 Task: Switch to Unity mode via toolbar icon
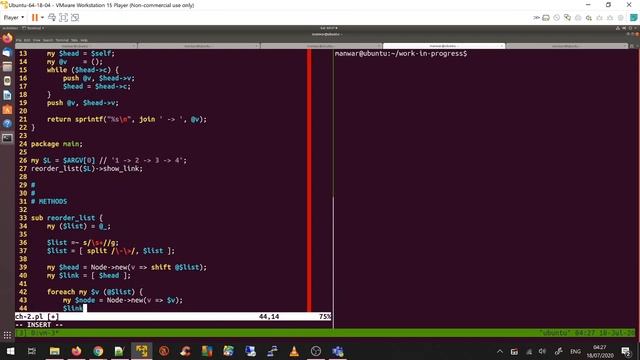point(75,18)
